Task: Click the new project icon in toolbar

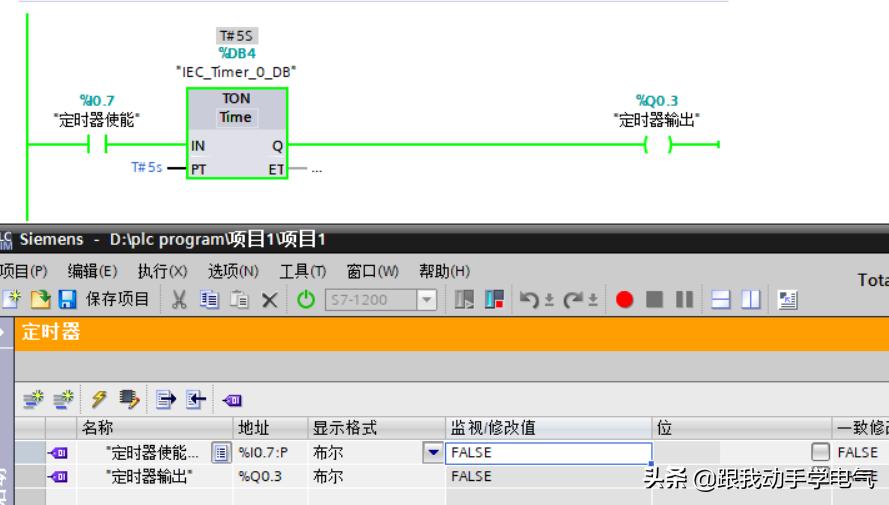Action: (x=12, y=299)
